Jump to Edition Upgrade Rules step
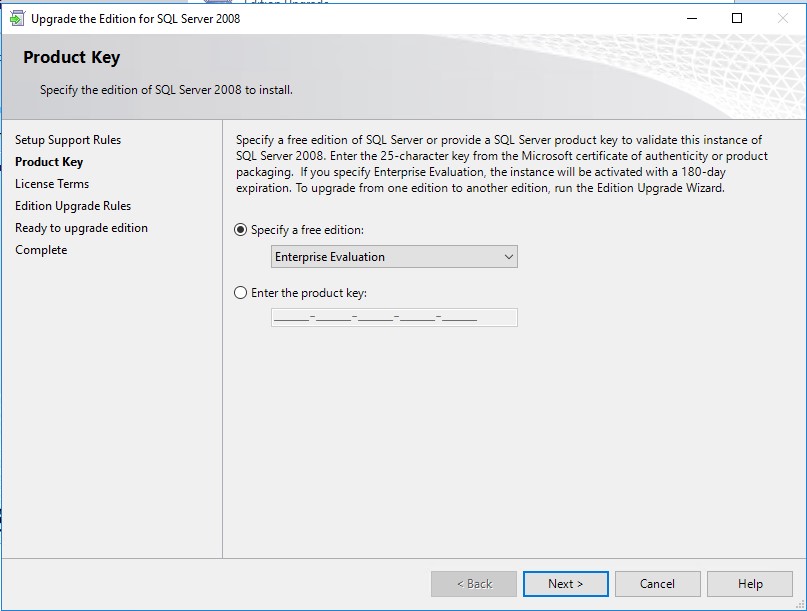Screen dimensions: 807x611 coord(73,206)
